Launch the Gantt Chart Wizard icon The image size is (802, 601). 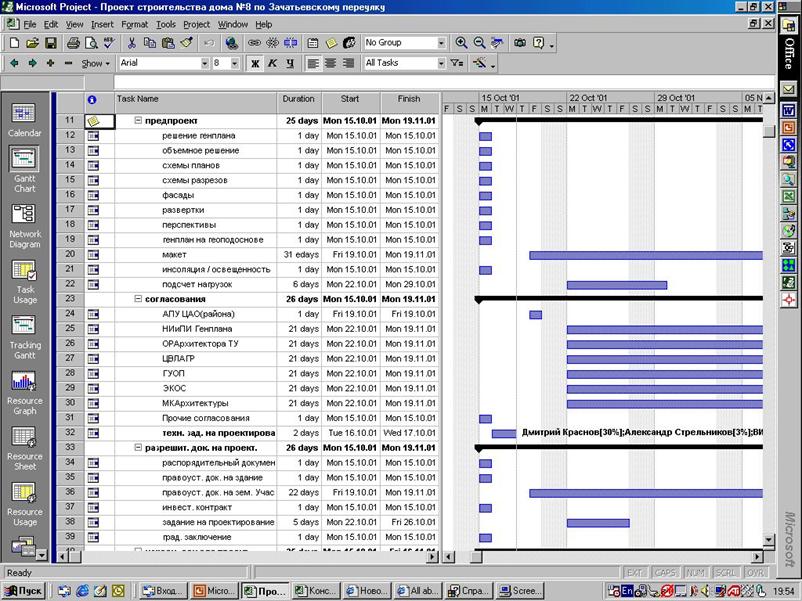480,63
